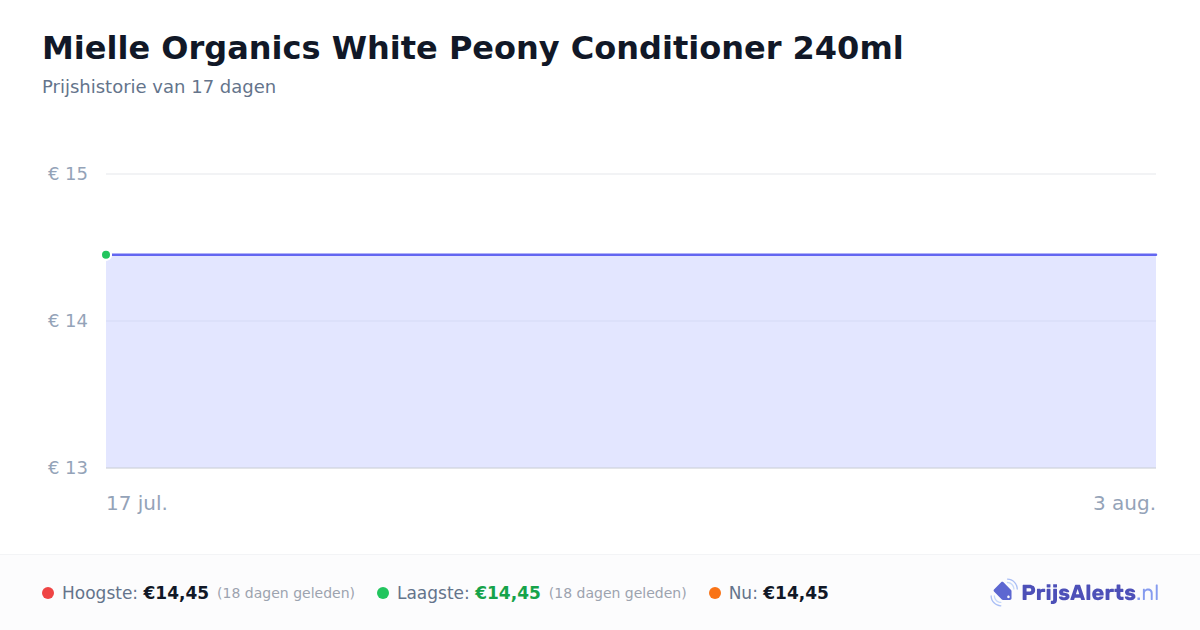Screen dimensions: 1200x630
Task: Click the Nu current price €14,45
Action: [796, 593]
